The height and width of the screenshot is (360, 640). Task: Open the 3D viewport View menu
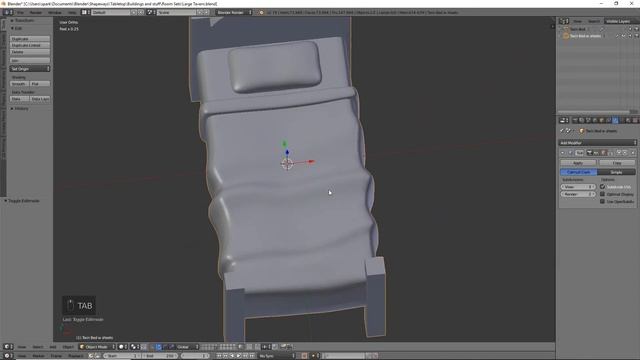22,347
